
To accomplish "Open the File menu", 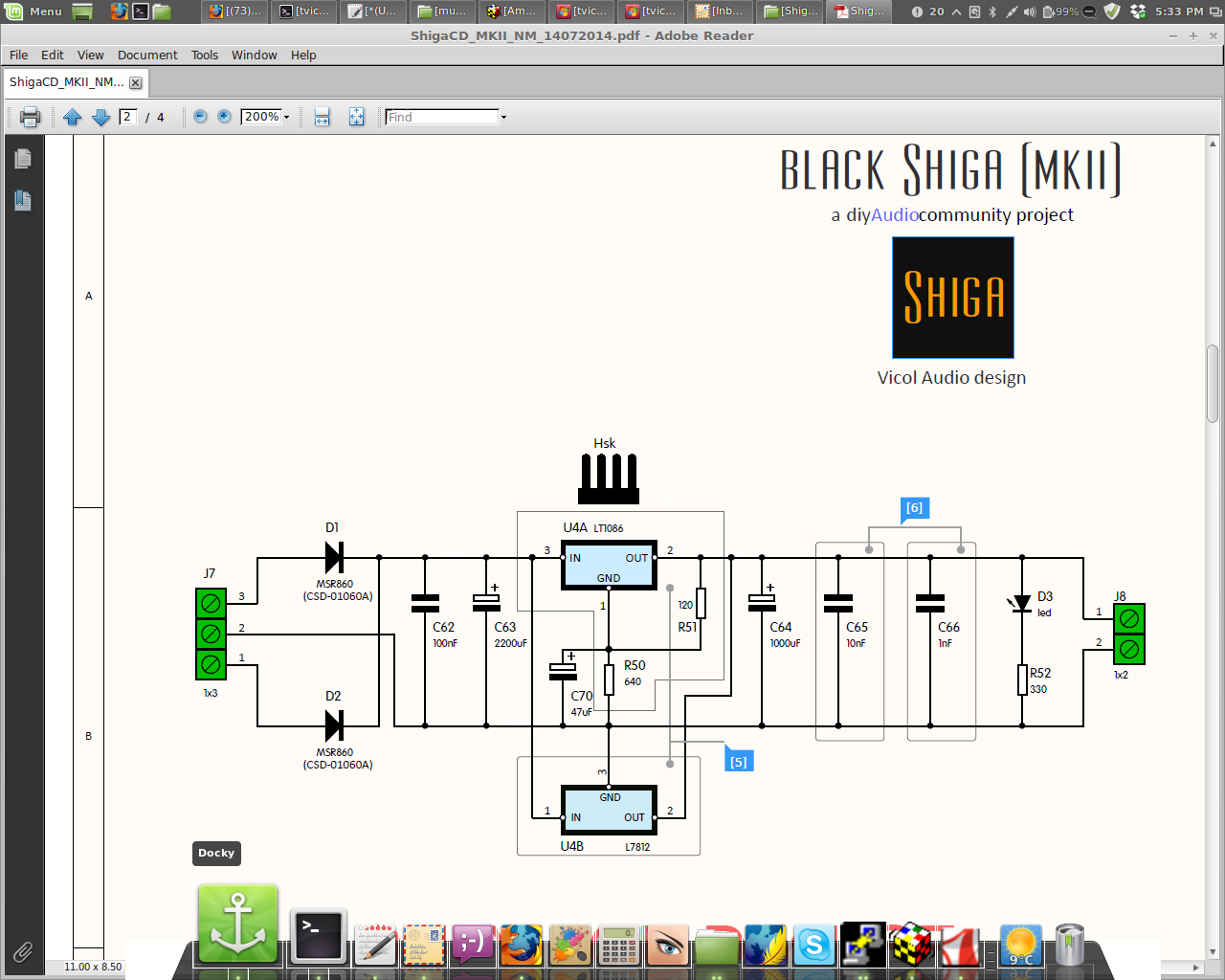I will (18, 55).
